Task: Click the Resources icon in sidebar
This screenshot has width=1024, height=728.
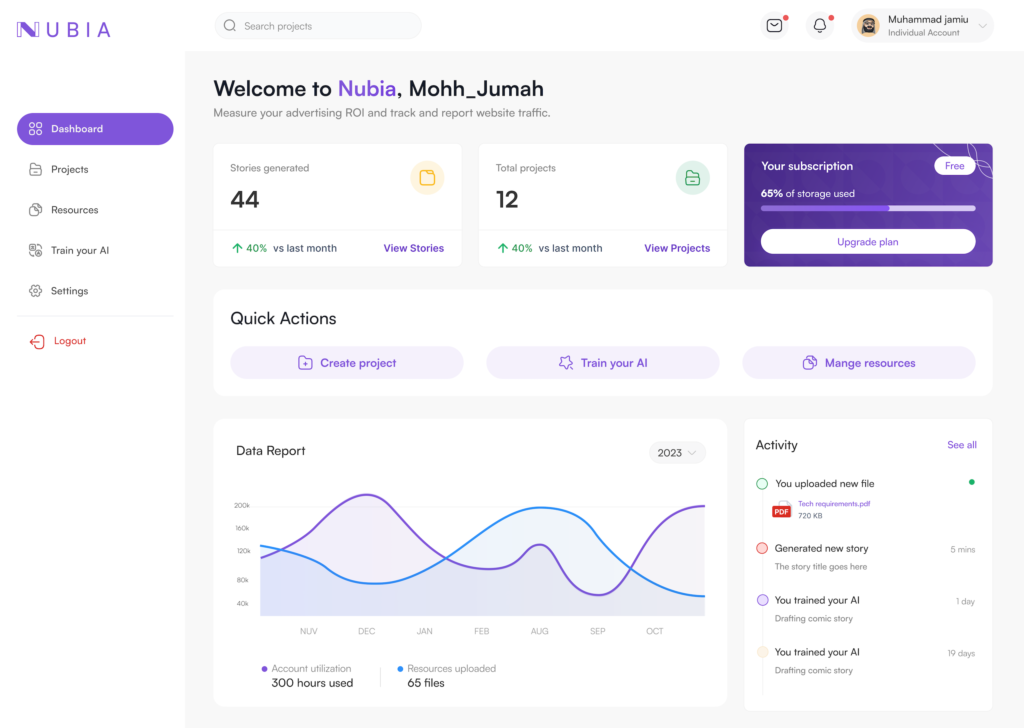Action: 35,210
